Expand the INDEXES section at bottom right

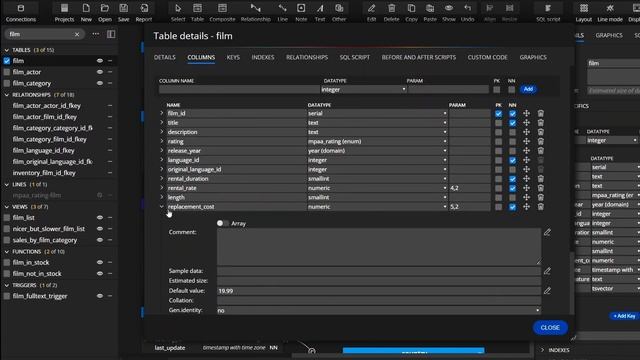point(542,350)
